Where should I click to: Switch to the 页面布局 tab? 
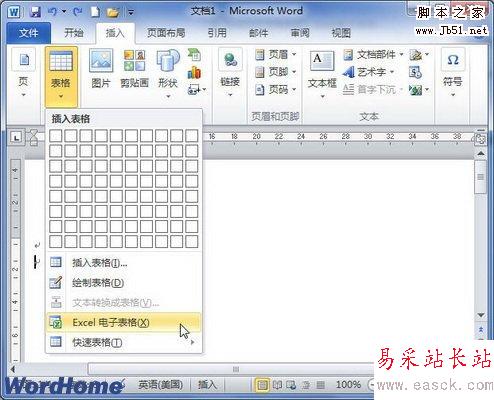click(166, 33)
